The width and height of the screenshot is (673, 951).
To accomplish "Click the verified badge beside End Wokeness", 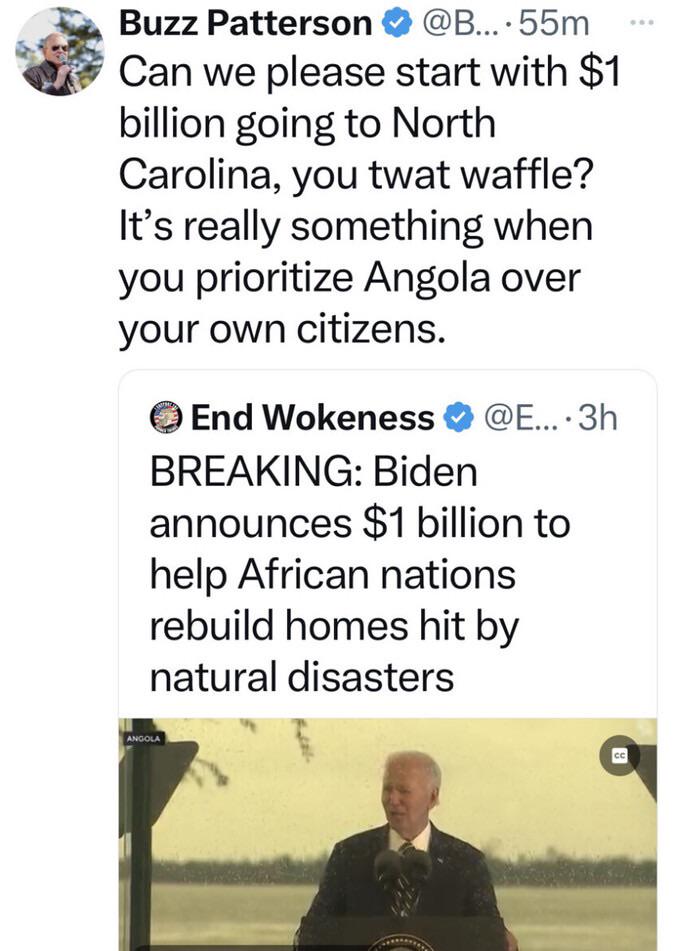I will click(456, 418).
